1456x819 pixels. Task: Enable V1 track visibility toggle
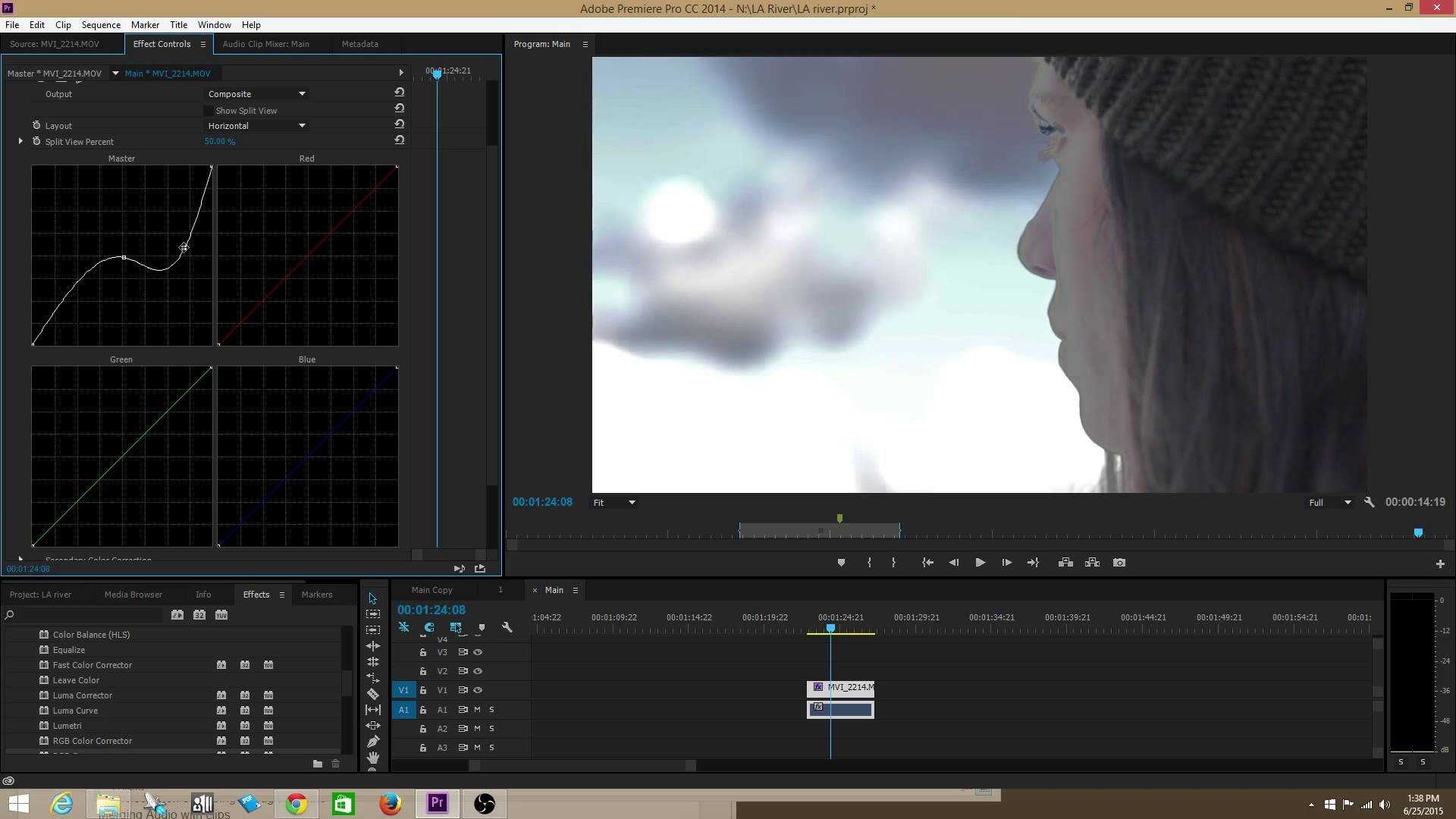click(x=478, y=689)
